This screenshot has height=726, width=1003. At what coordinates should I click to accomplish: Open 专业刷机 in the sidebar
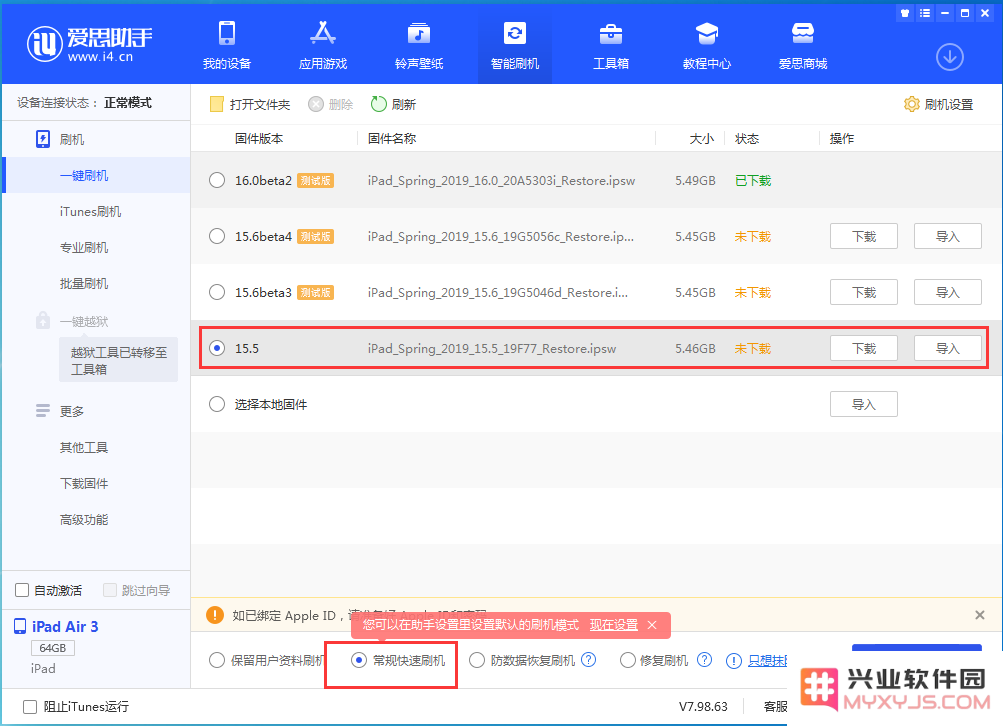(x=84, y=248)
